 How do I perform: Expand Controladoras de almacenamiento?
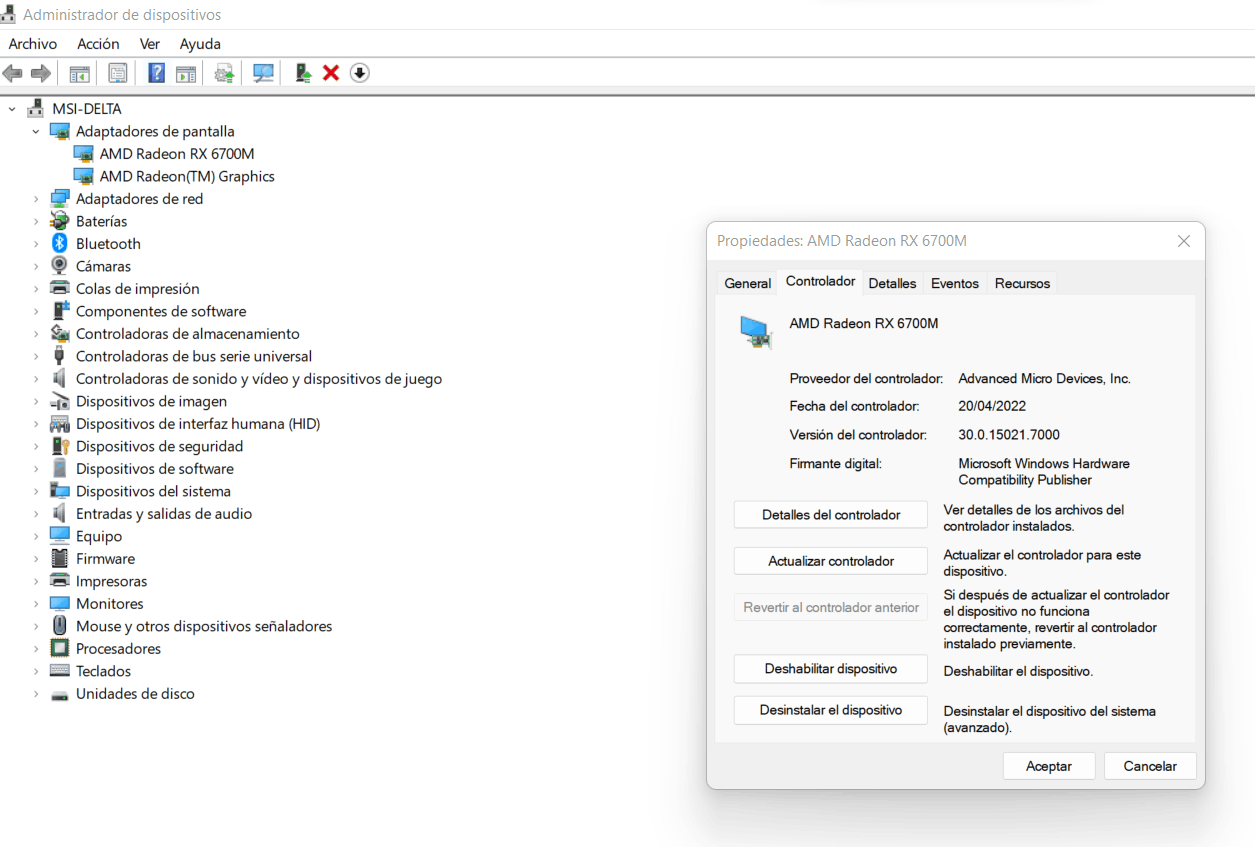36,334
